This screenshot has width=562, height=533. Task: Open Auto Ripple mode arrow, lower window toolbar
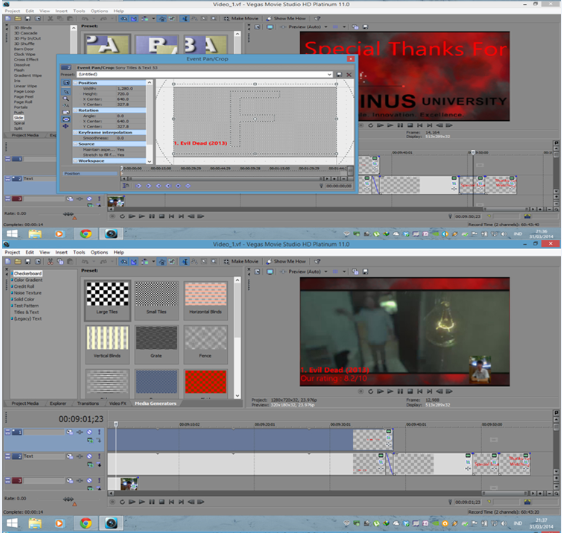pyautogui.click(x=153, y=262)
